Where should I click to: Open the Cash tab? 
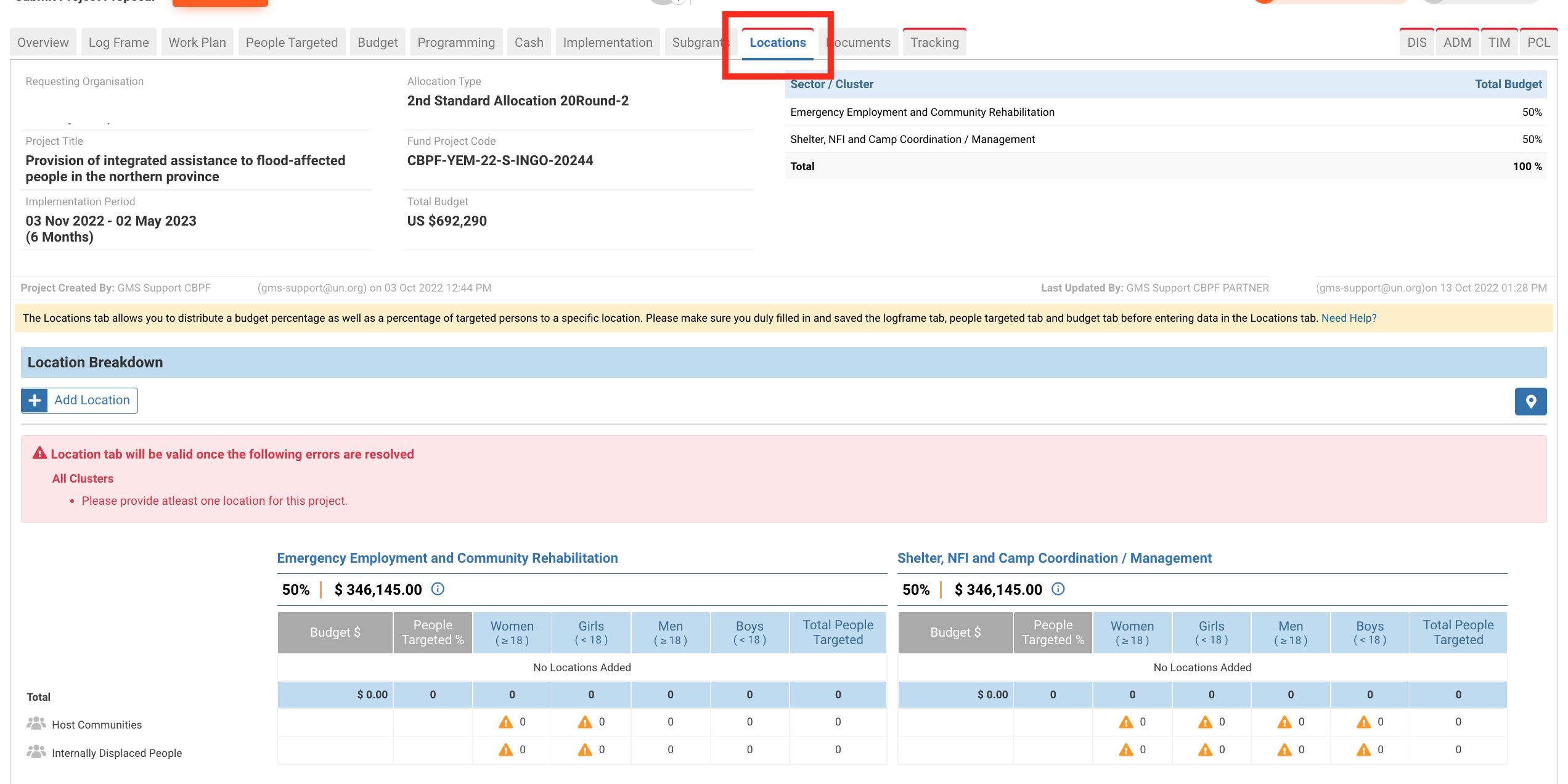[529, 43]
